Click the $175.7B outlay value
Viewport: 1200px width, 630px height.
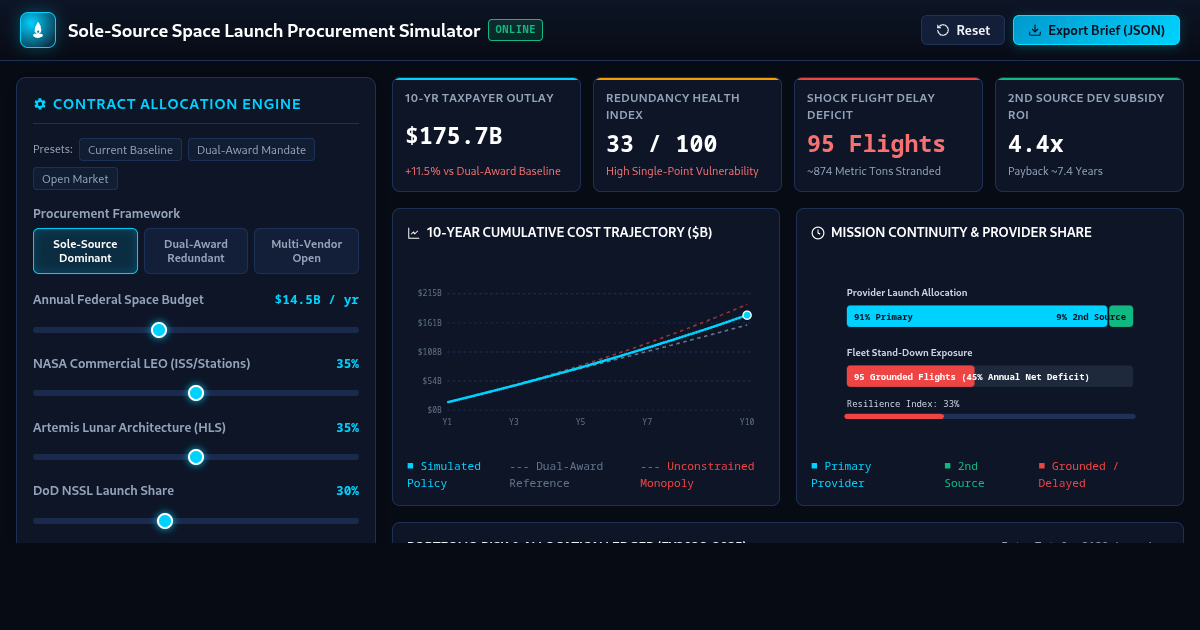tap(454, 136)
